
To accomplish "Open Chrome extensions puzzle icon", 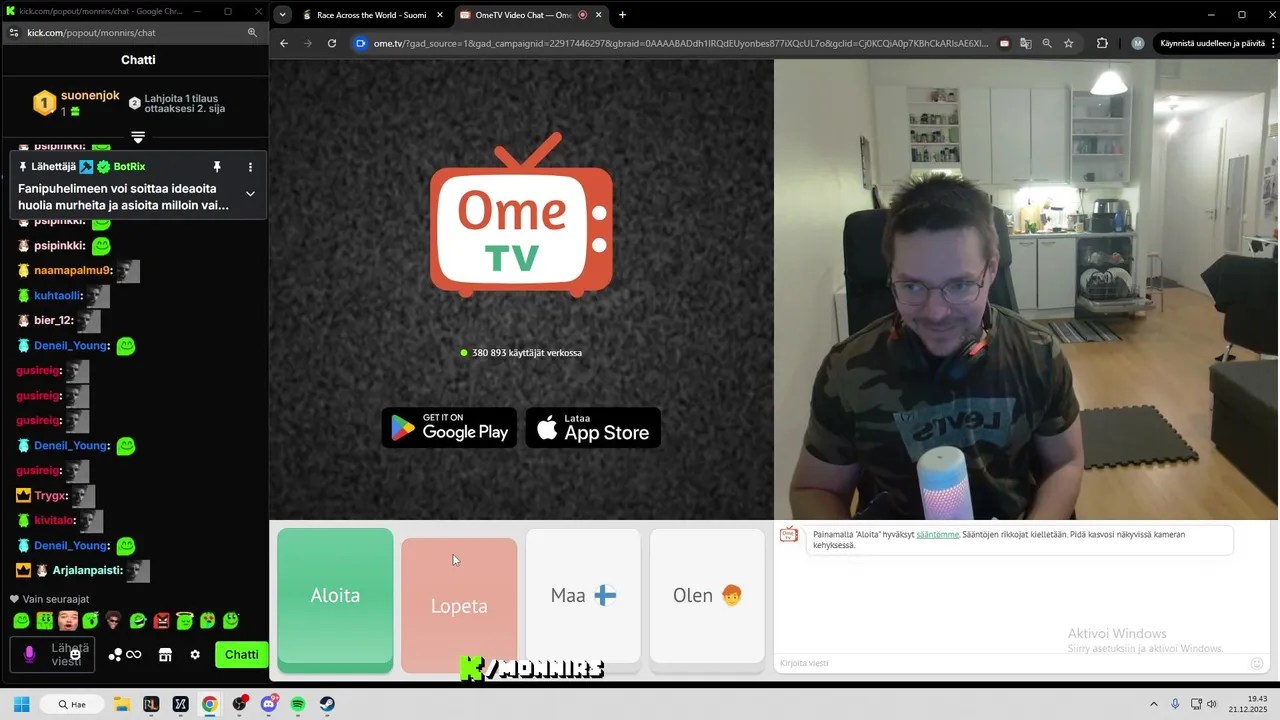I will tap(1102, 43).
